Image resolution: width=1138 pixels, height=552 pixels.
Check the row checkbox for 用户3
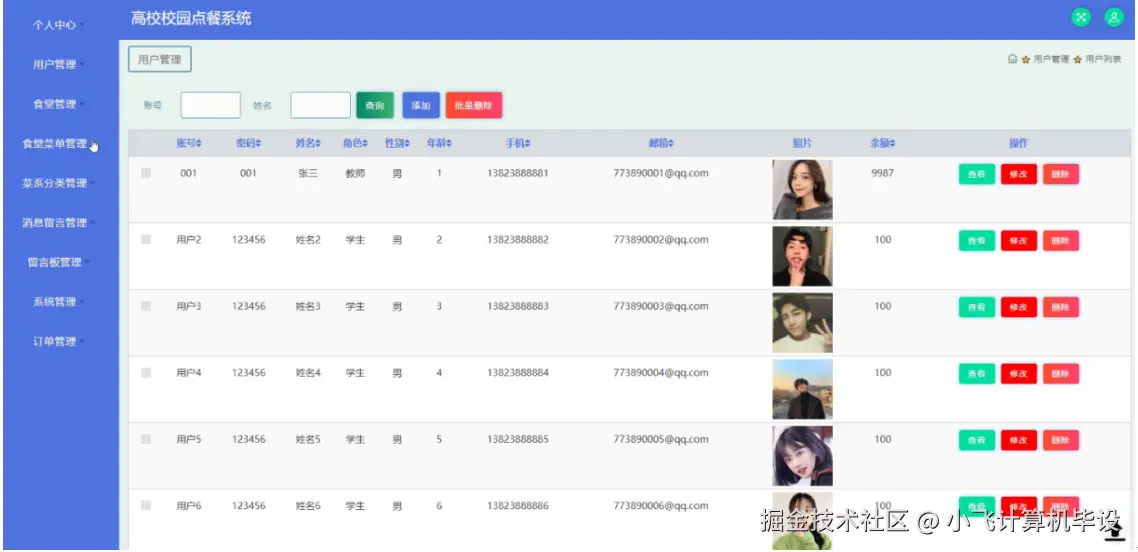point(146,306)
